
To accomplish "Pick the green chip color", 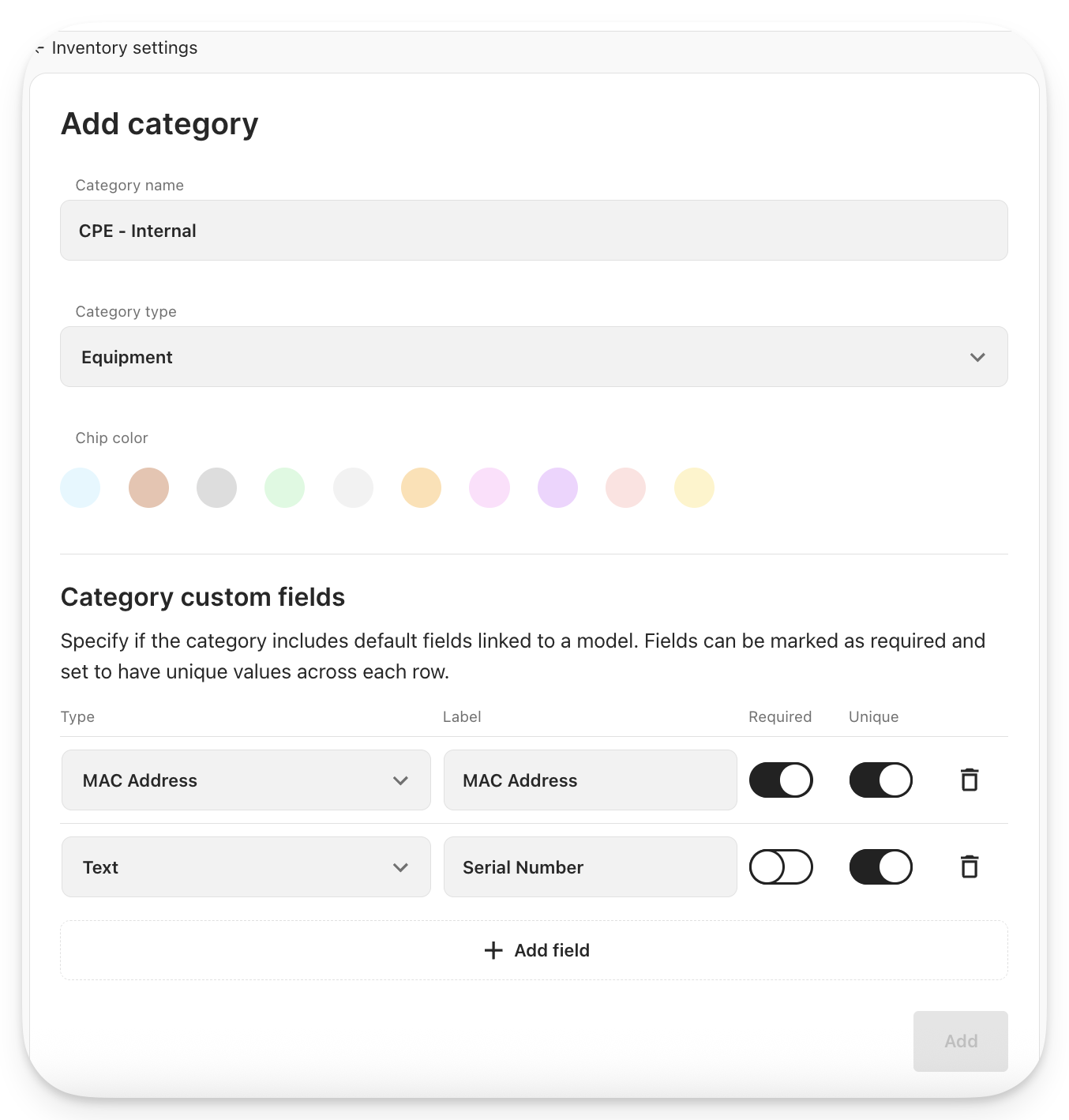I will coord(284,487).
